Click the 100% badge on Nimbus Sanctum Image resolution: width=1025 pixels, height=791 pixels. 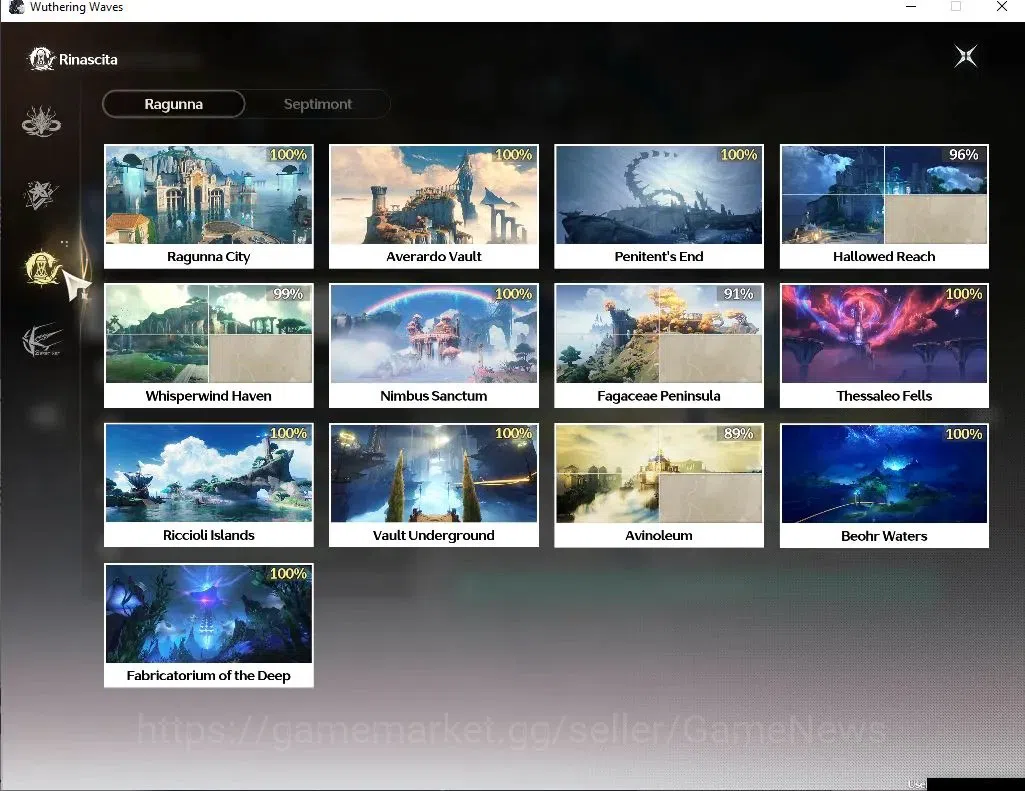click(513, 294)
